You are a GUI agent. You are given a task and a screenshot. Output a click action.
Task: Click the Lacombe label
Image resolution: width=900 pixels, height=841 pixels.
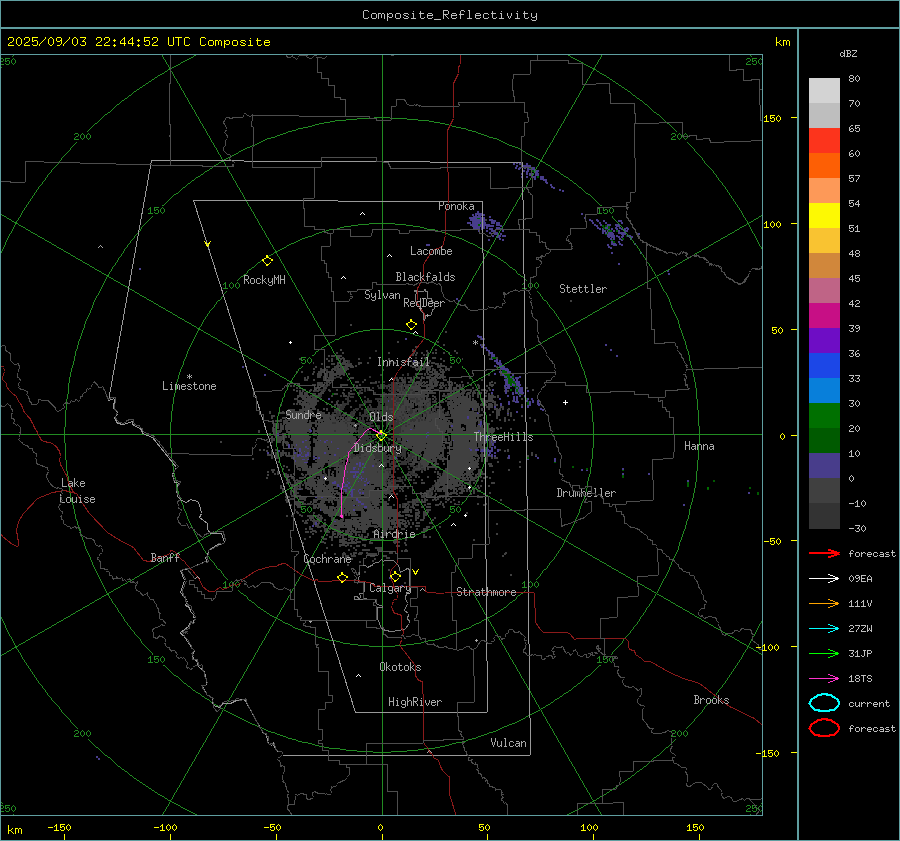tap(431, 251)
